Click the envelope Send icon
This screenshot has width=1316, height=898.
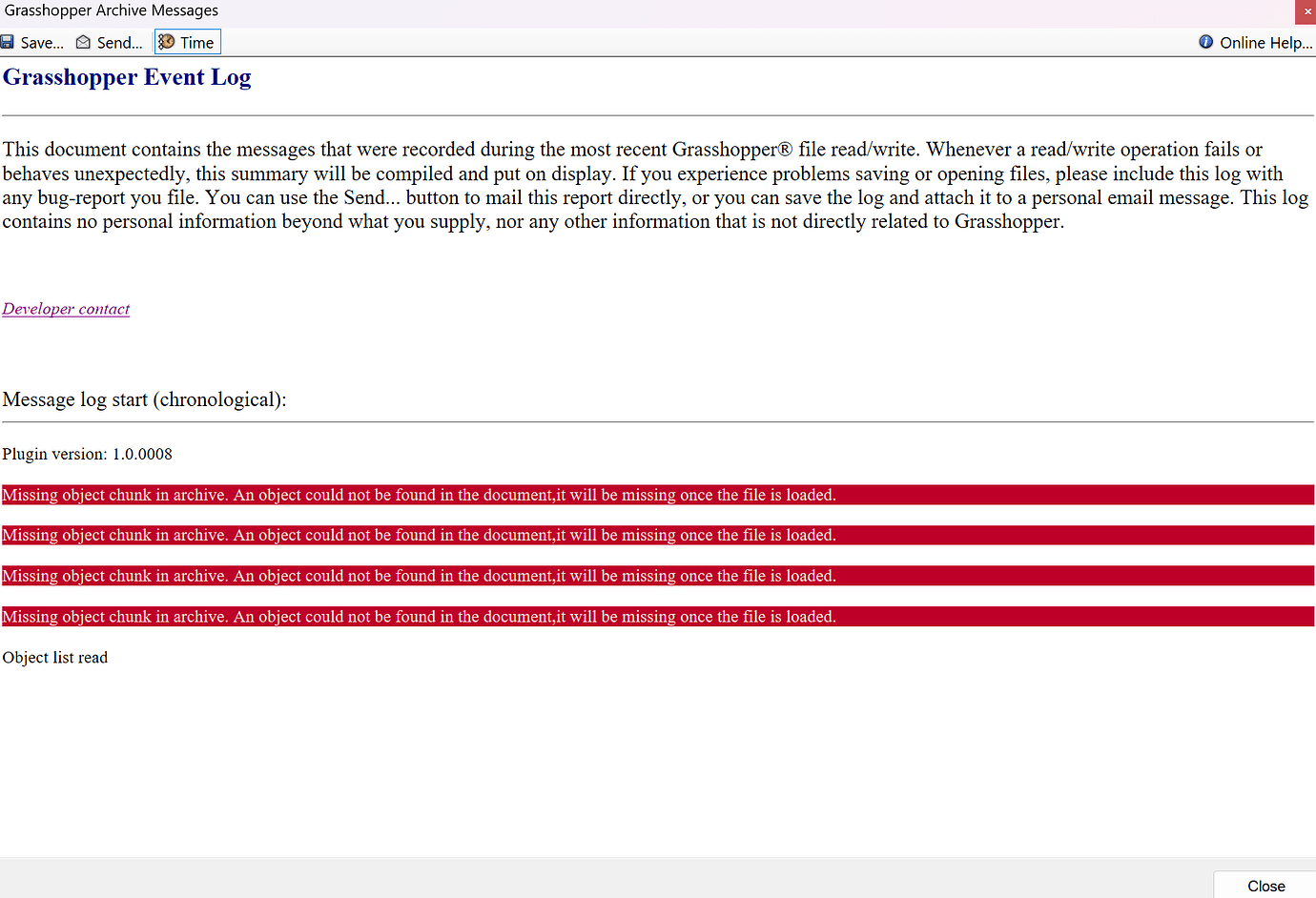click(x=83, y=42)
